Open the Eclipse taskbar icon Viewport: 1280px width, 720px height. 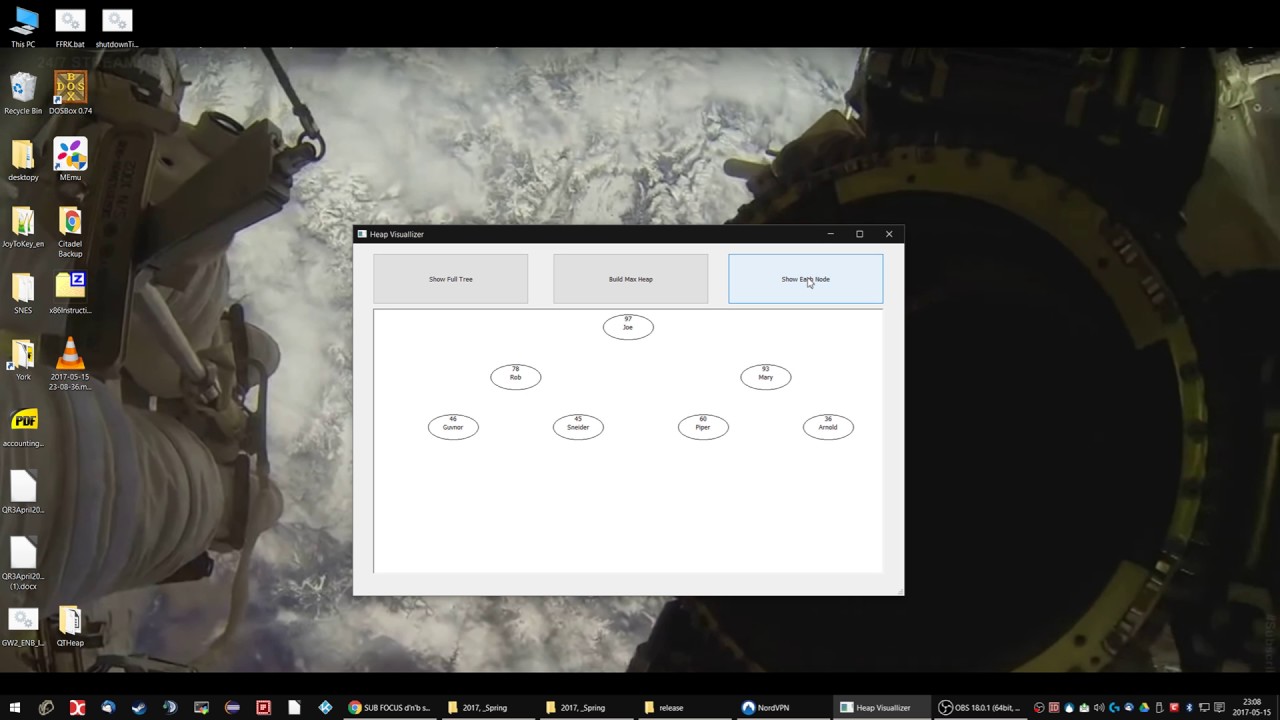tap(232, 708)
